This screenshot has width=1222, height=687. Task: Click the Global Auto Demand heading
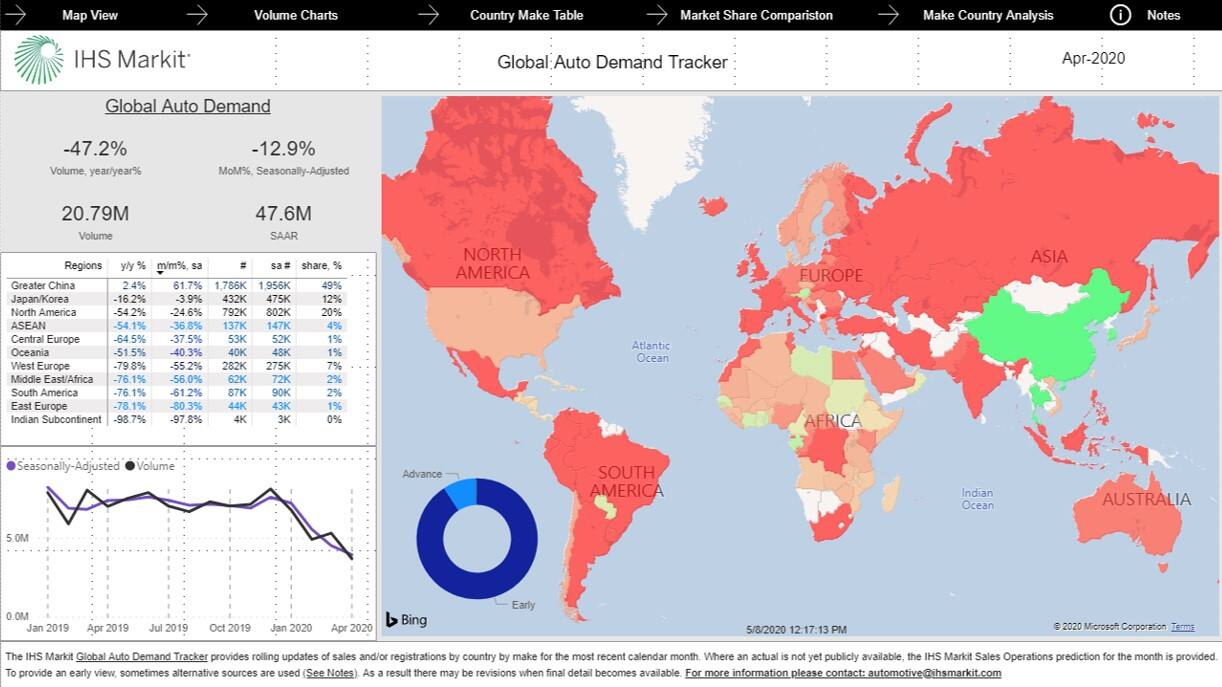point(188,106)
